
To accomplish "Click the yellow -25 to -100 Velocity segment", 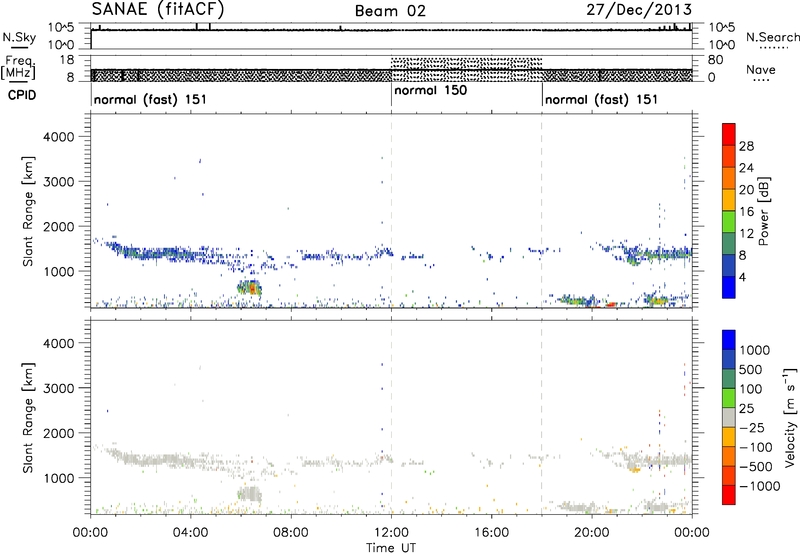I will 729,437.
